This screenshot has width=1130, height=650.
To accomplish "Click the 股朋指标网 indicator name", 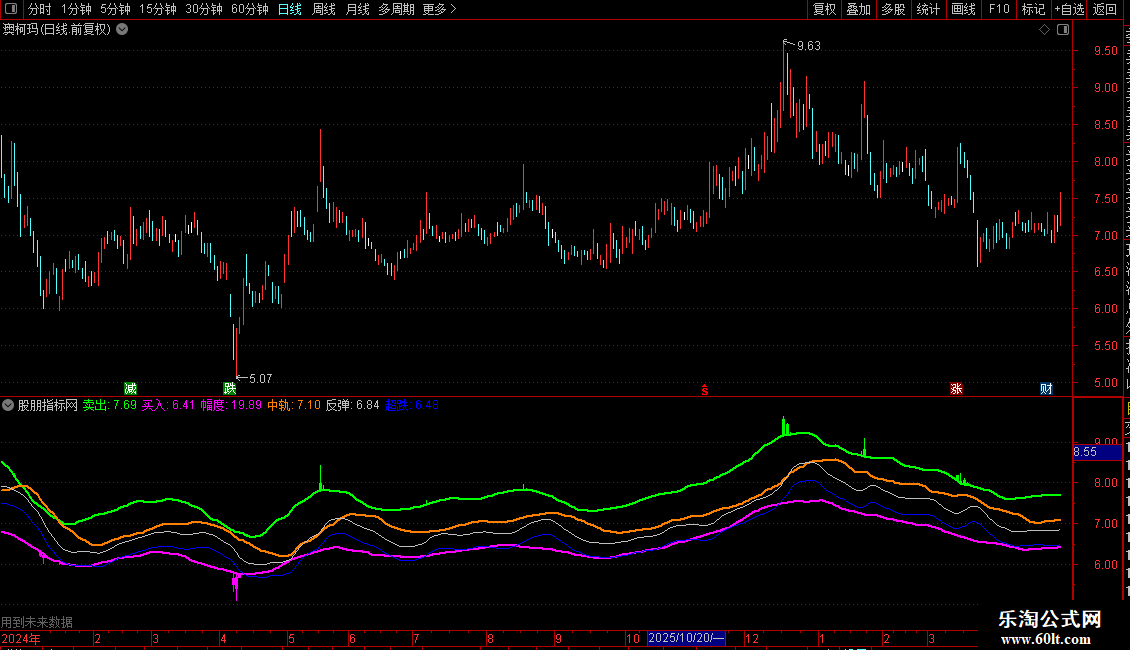I will [48, 406].
